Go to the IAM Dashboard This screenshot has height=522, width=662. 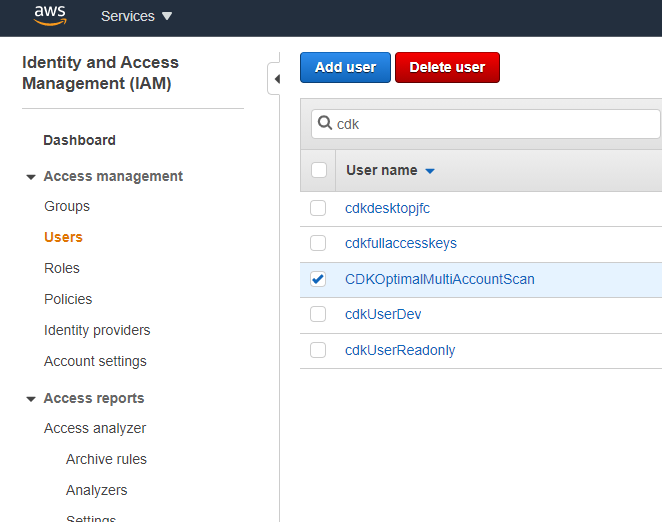(x=79, y=140)
